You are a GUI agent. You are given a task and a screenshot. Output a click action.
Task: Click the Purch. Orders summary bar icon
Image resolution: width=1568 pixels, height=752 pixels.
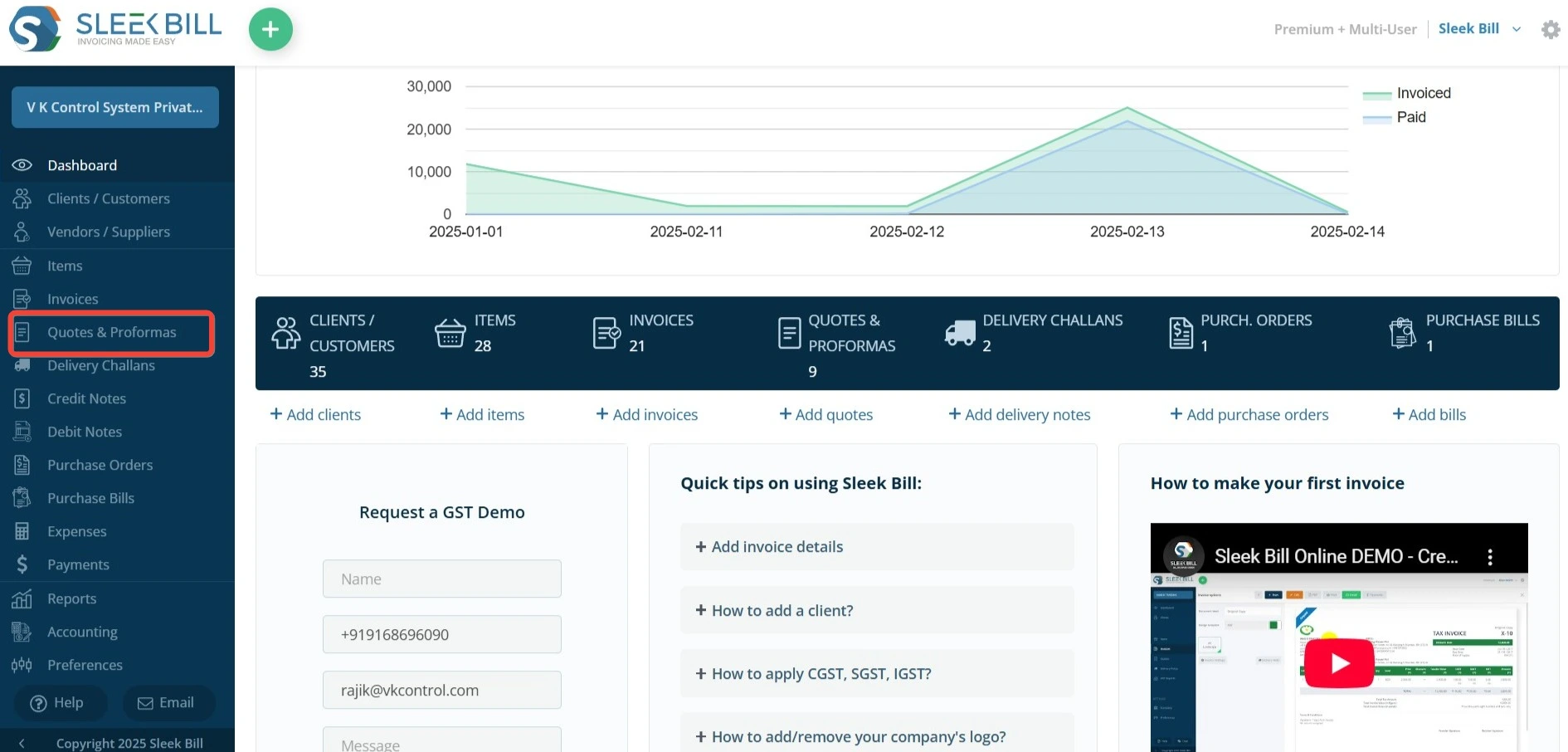(1181, 333)
